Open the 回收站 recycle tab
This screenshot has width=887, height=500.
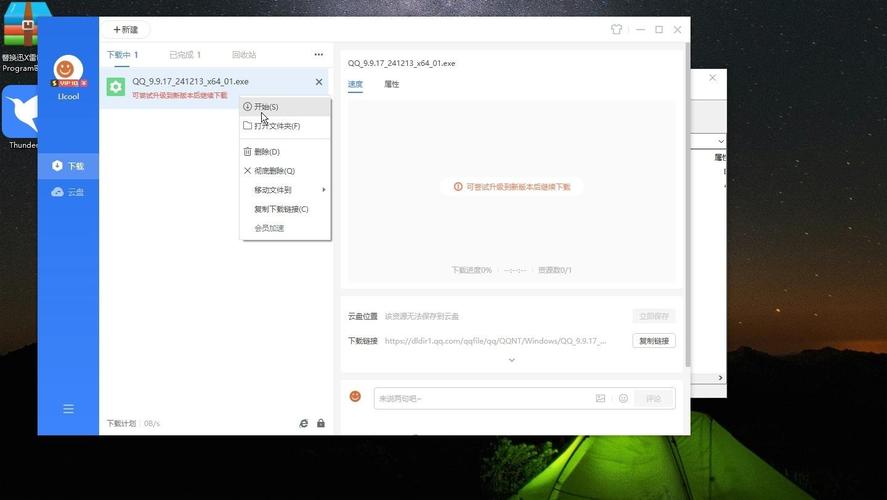point(244,55)
